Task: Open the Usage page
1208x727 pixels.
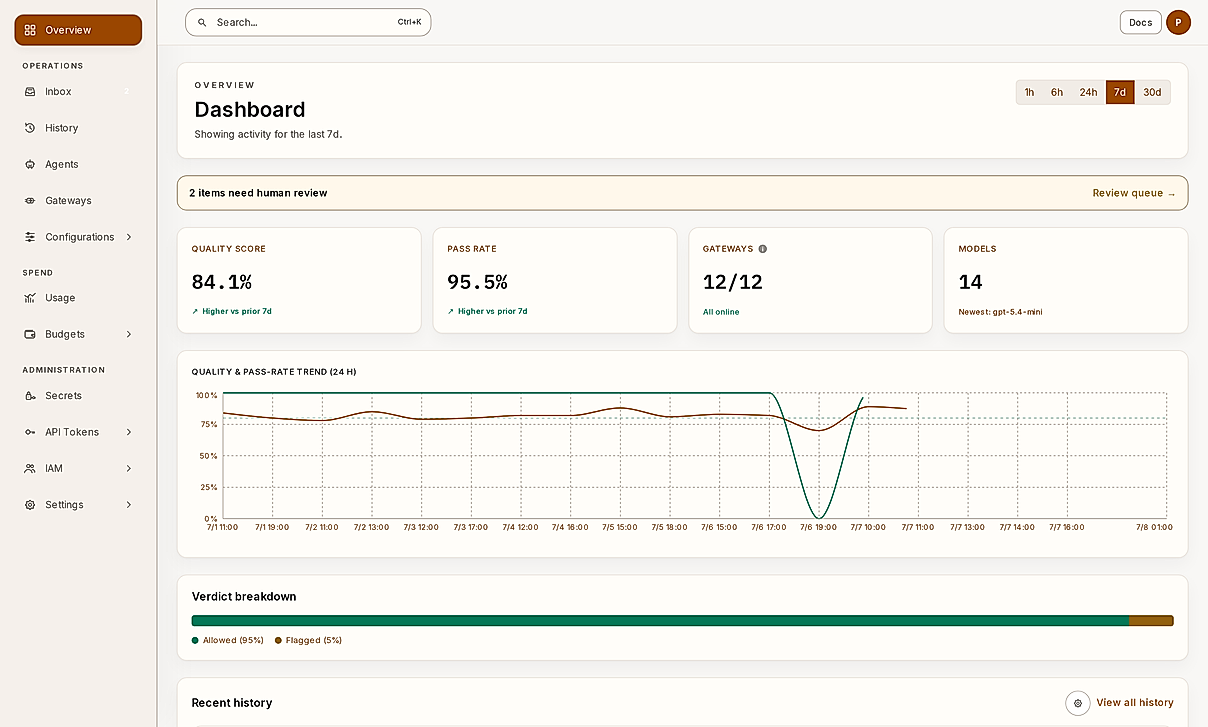Action: pyautogui.click(x=78, y=298)
